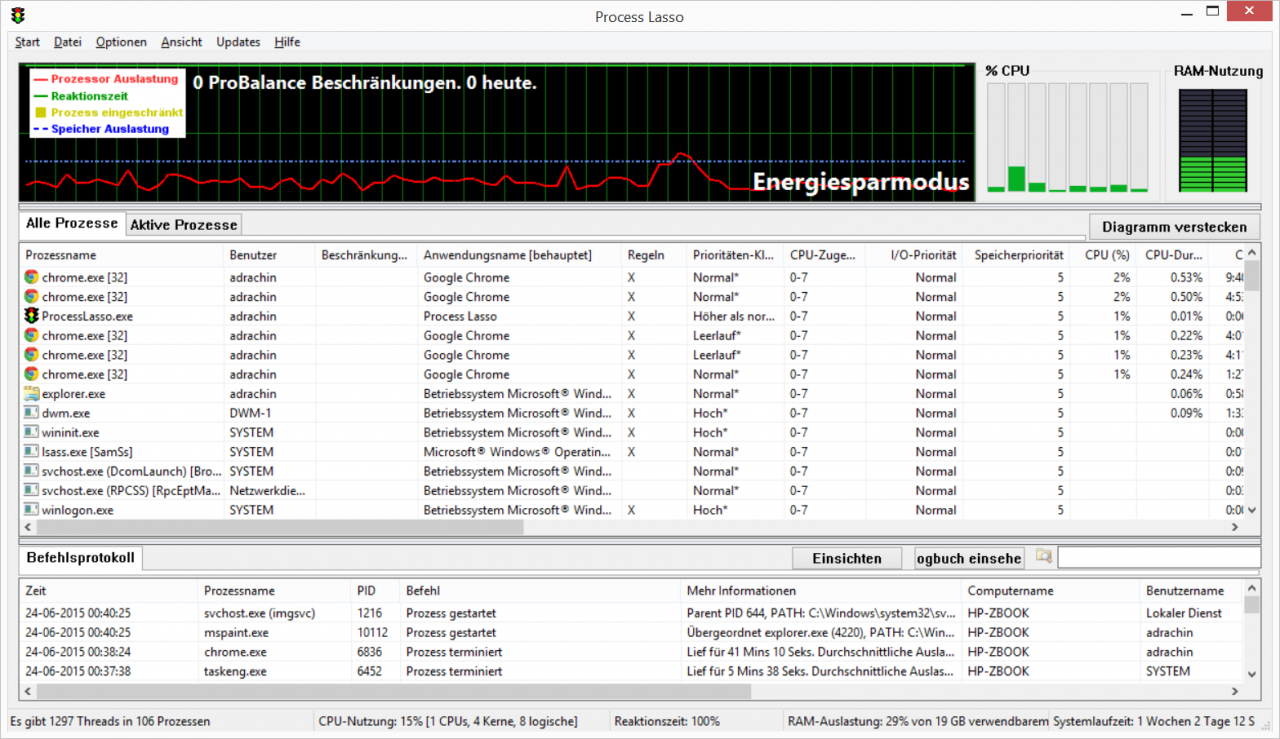
Task: Click into the log filter text field
Action: coord(1159,557)
